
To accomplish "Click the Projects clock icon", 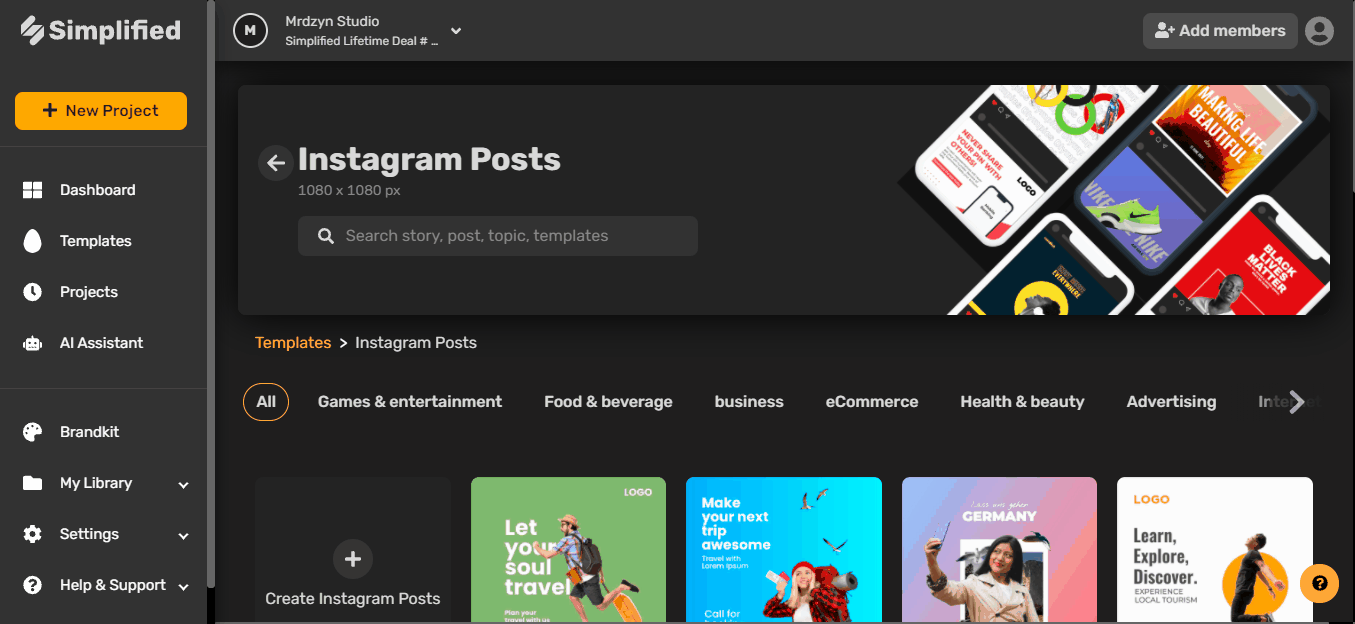I will point(32,292).
